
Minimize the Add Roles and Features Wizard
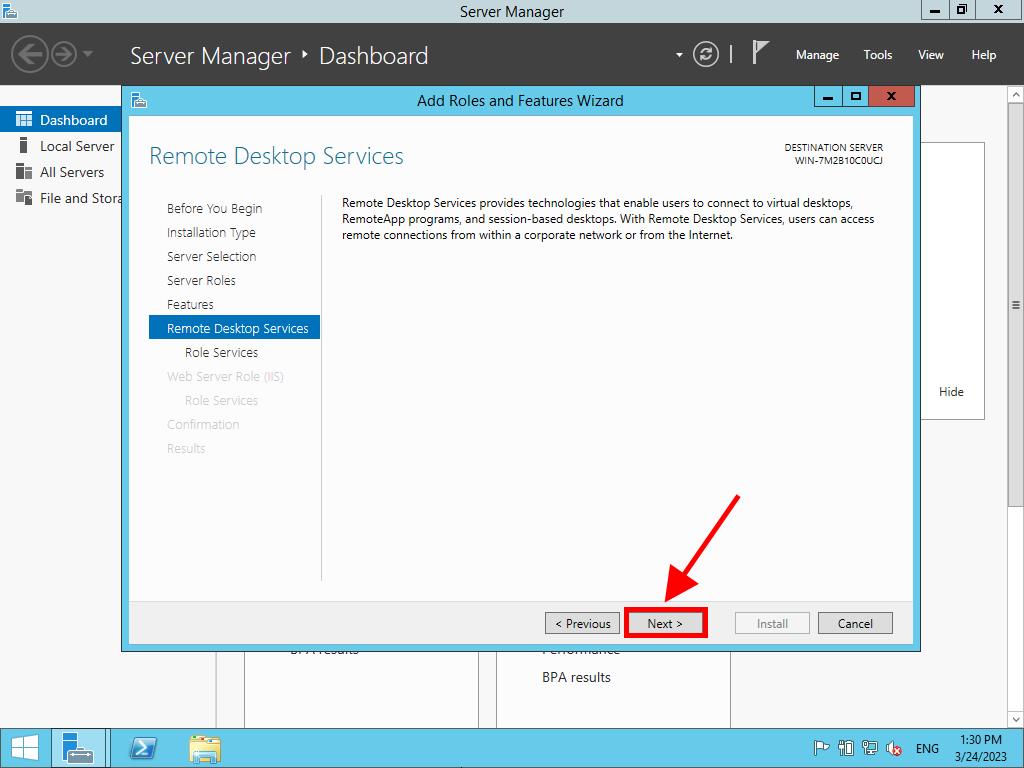[827, 97]
